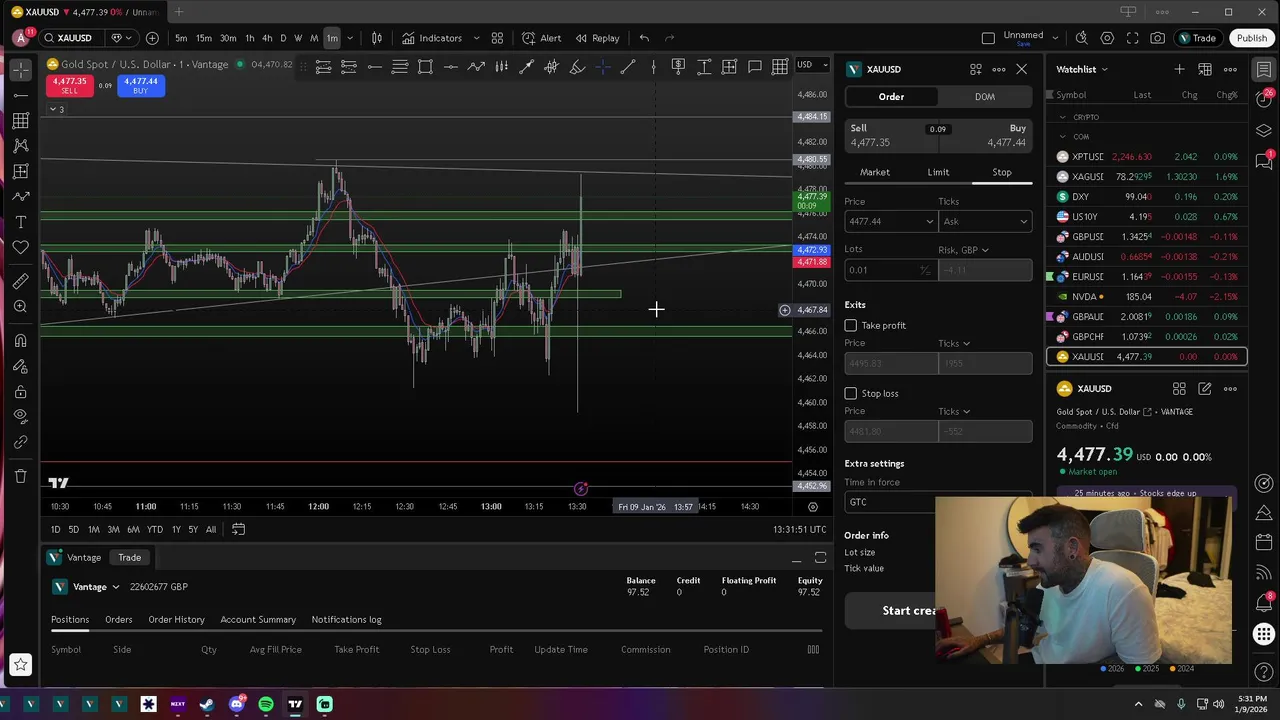Expand the Risk, GBP dropdown label
The height and width of the screenshot is (720, 1280).
(963, 250)
